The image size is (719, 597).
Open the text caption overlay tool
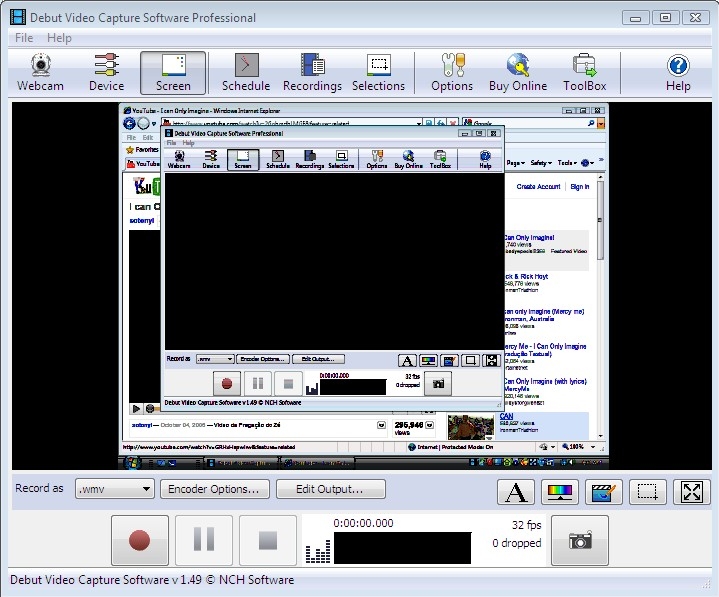[x=515, y=492]
